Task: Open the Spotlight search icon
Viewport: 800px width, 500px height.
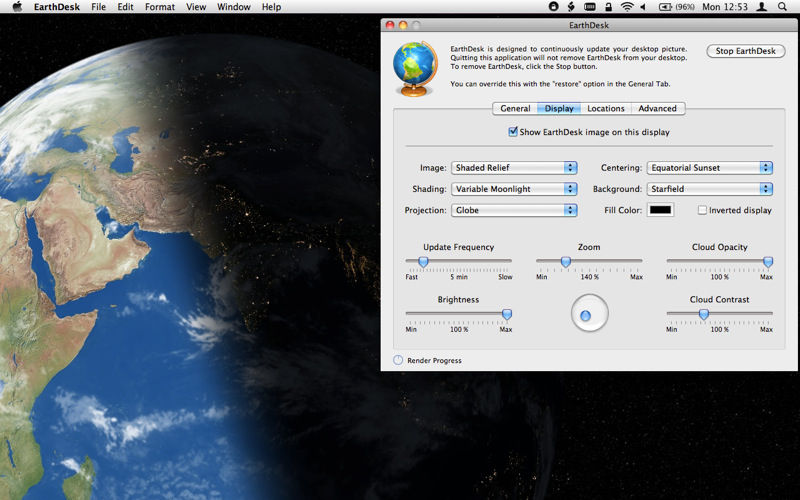Action: [782, 7]
